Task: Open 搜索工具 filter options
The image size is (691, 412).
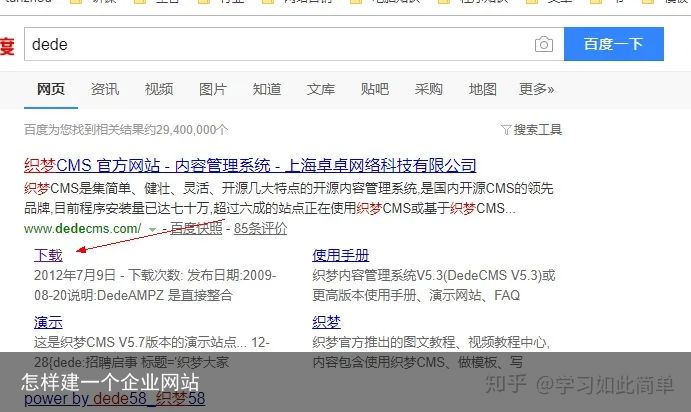Action: click(x=531, y=130)
